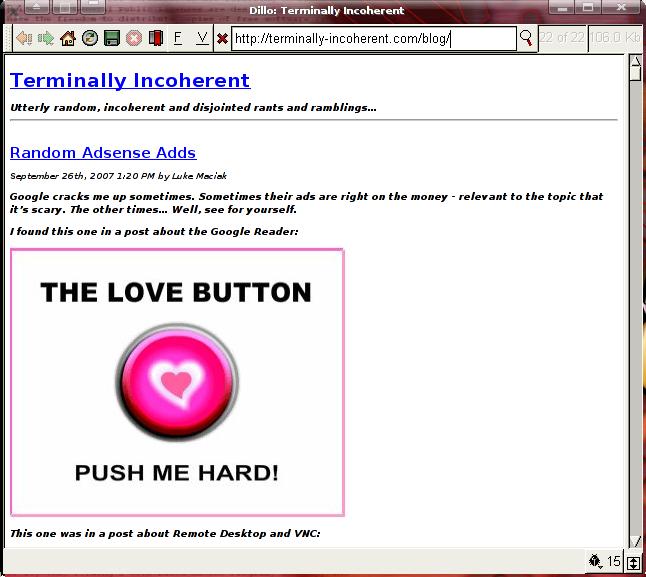Screen dimensions: 646x577
Task: Click the scrollbar down arrow
Action: 635,540
